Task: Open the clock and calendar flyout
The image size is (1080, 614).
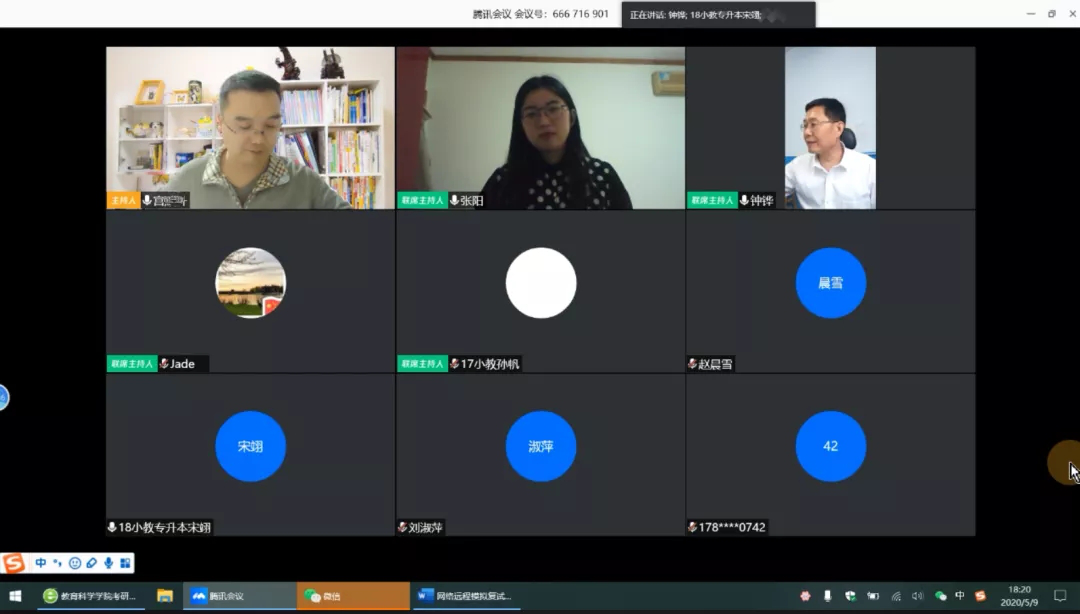Action: [1019, 596]
